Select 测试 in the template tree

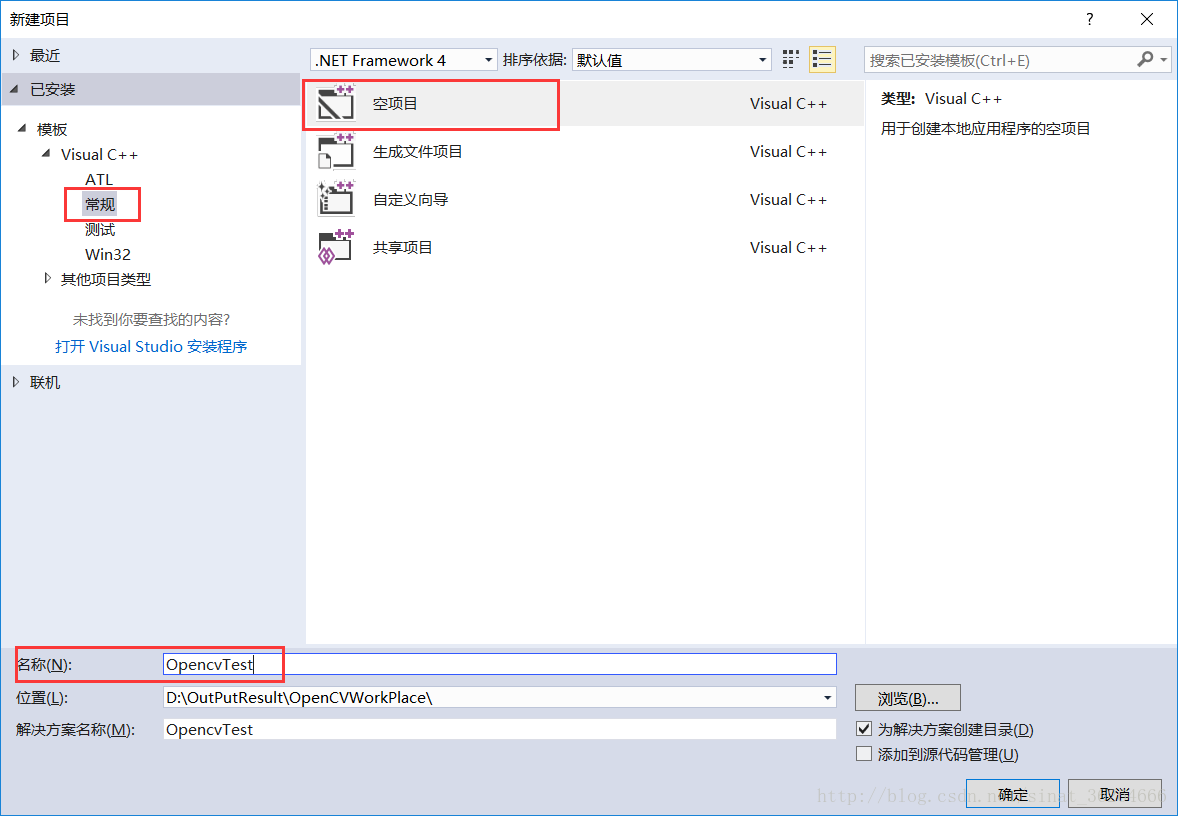pyautogui.click(x=100, y=229)
